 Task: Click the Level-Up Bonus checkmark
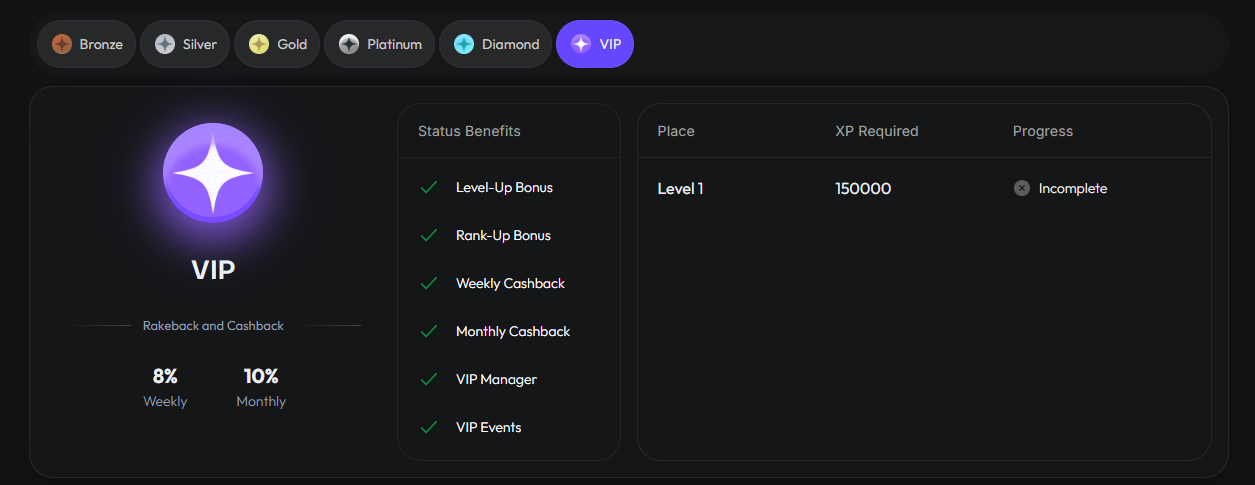pyautogui.click(x=429, y=187)
